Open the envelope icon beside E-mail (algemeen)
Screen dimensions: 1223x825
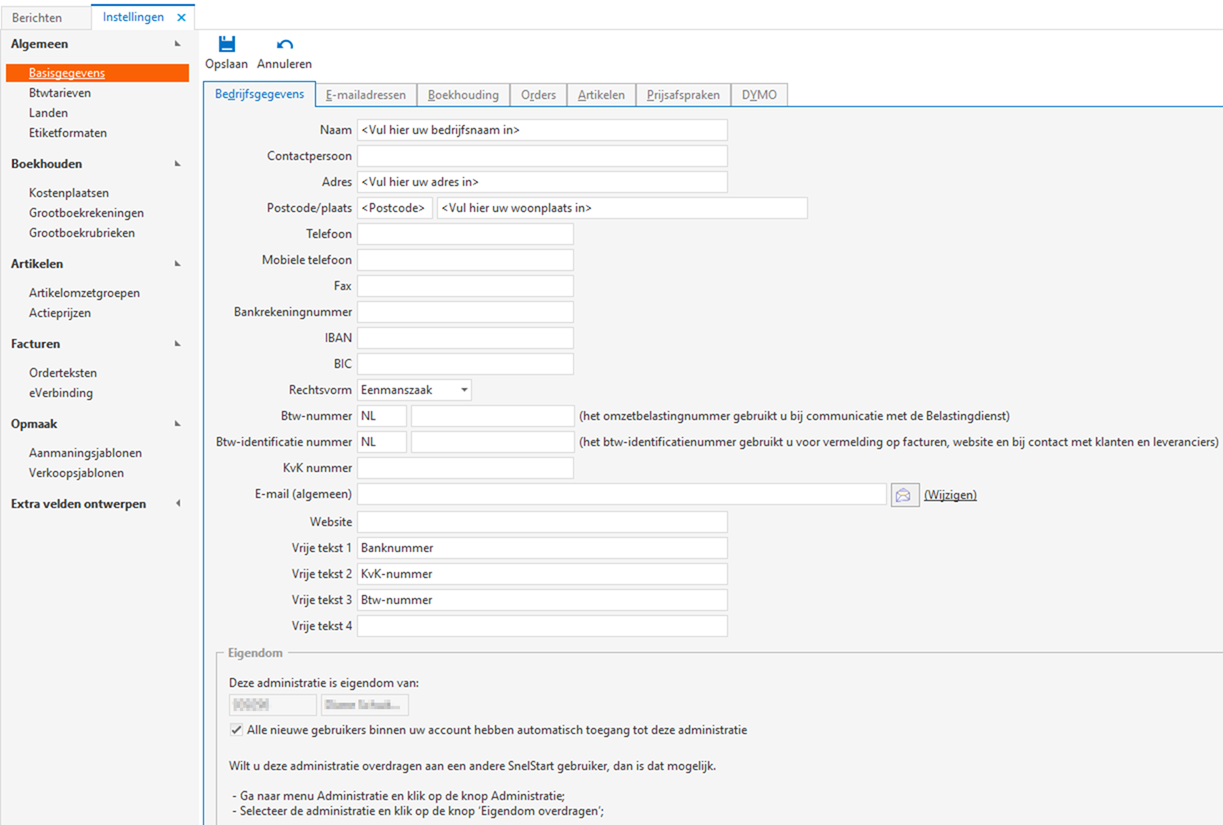click(904, 494)
